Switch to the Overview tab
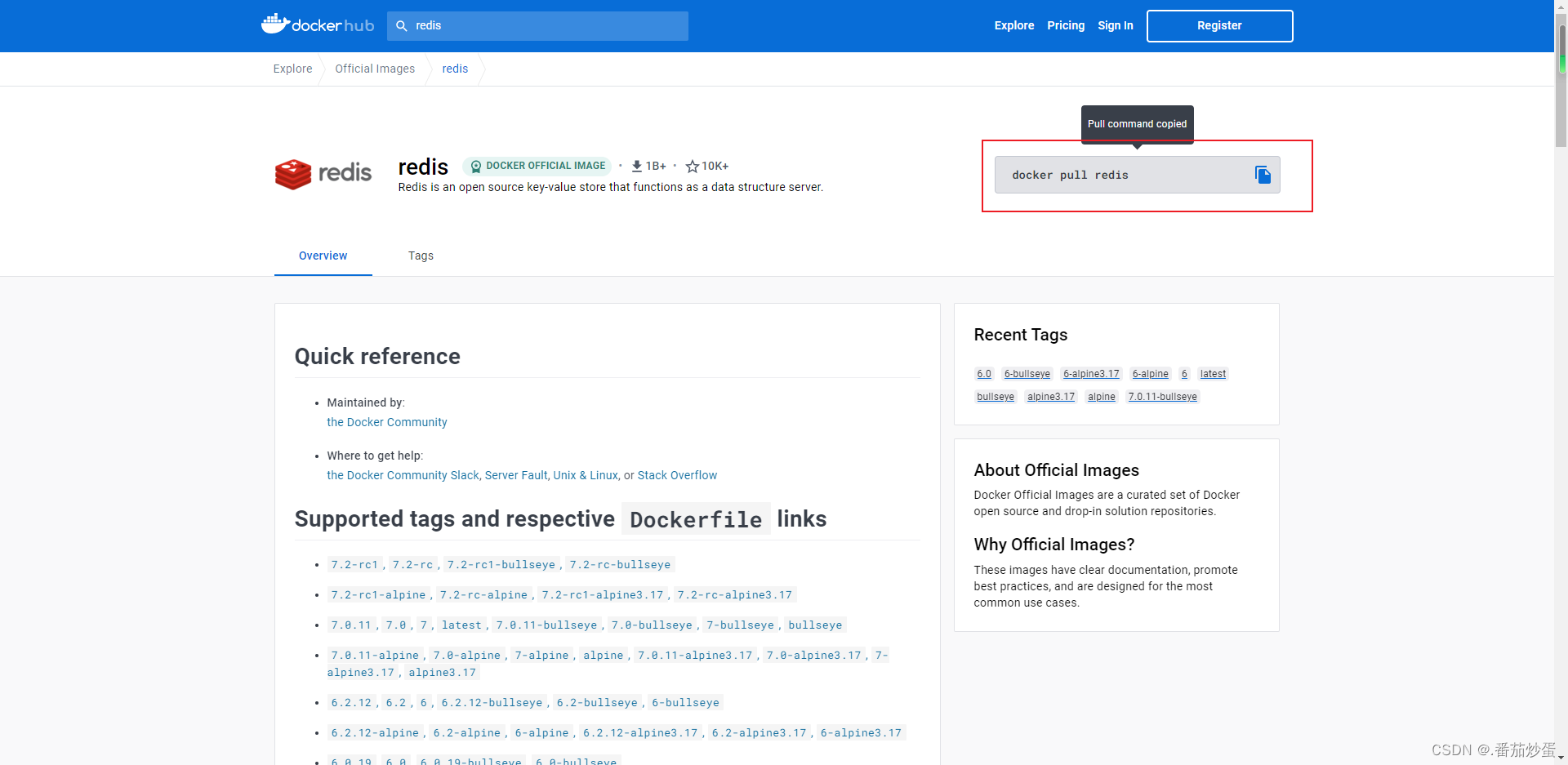Viewport: 1568px width, 765px height. pos(323,256)
